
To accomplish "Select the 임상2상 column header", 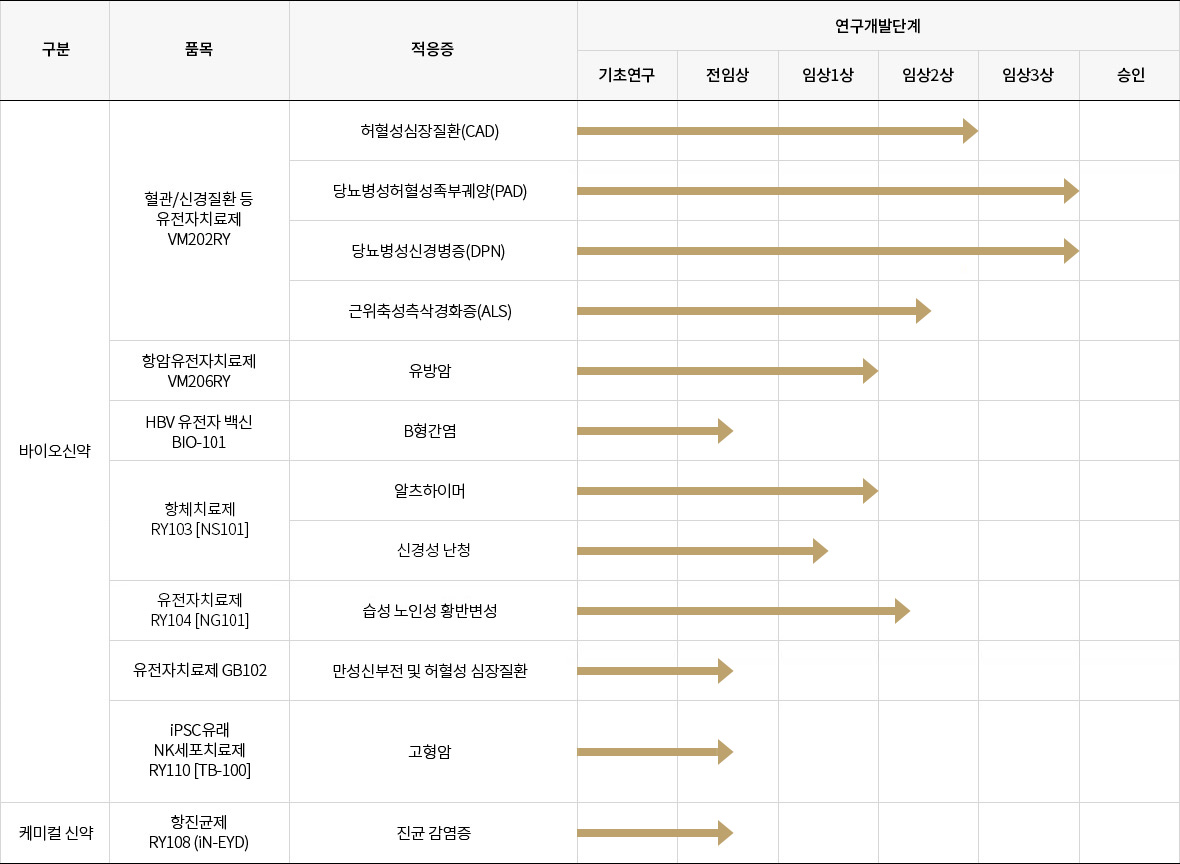I will 928,76.
